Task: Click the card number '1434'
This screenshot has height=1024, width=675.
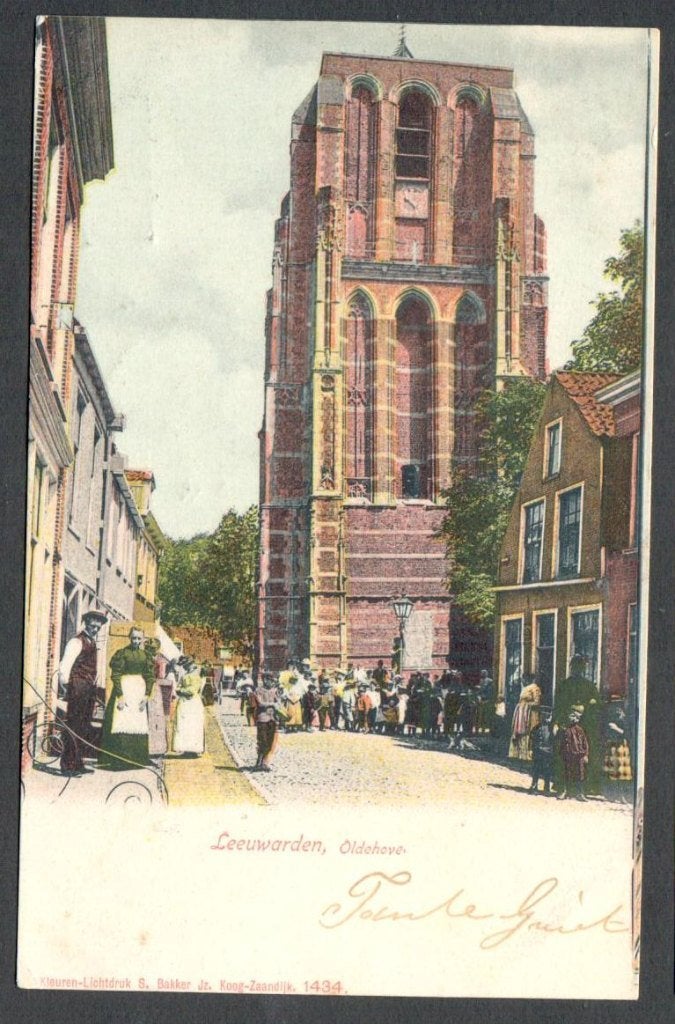Action: pyautogui.click(x=323, y=985)
